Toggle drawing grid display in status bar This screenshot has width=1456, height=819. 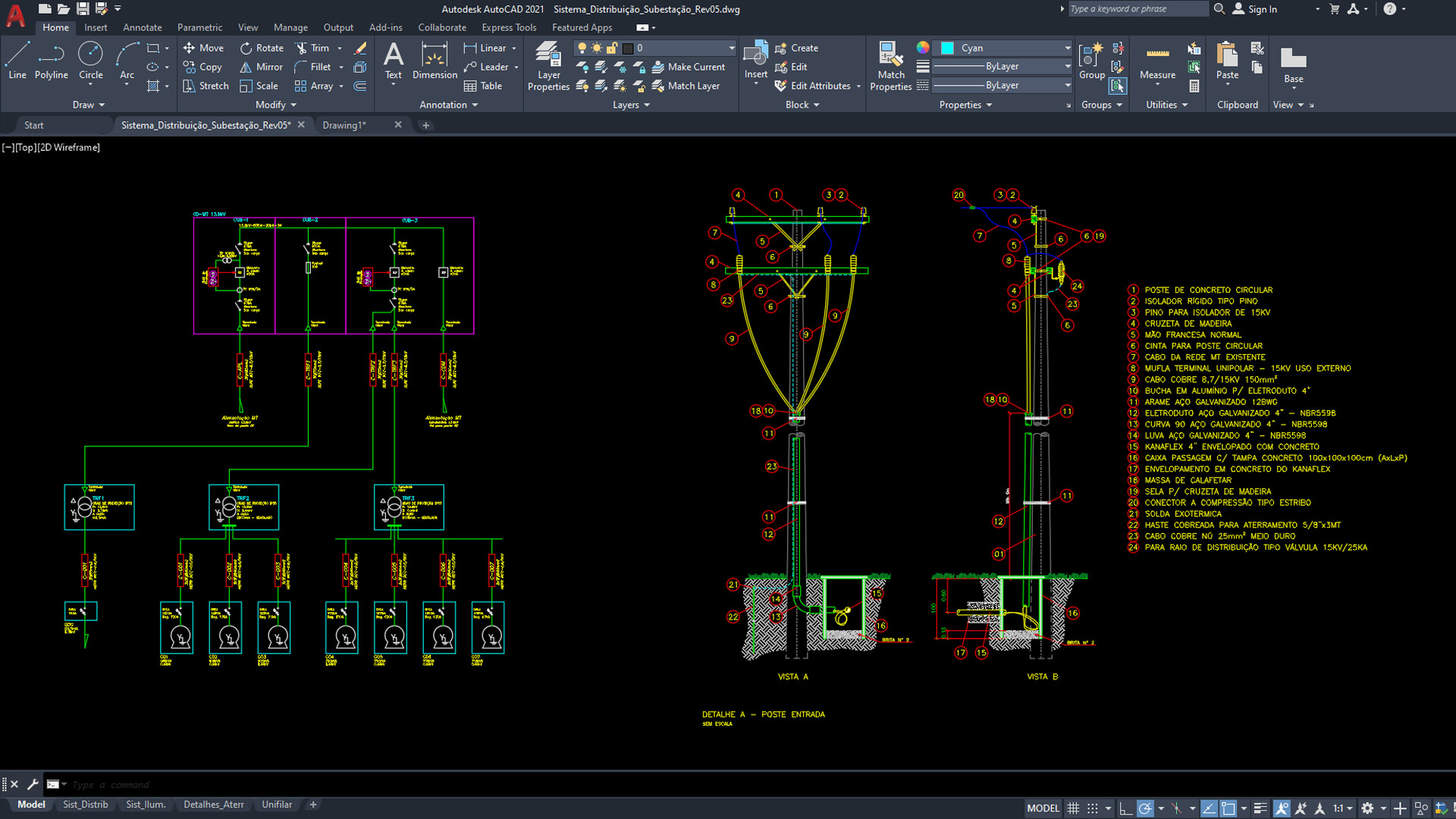pyautogui.click(x=1073, y=808)
